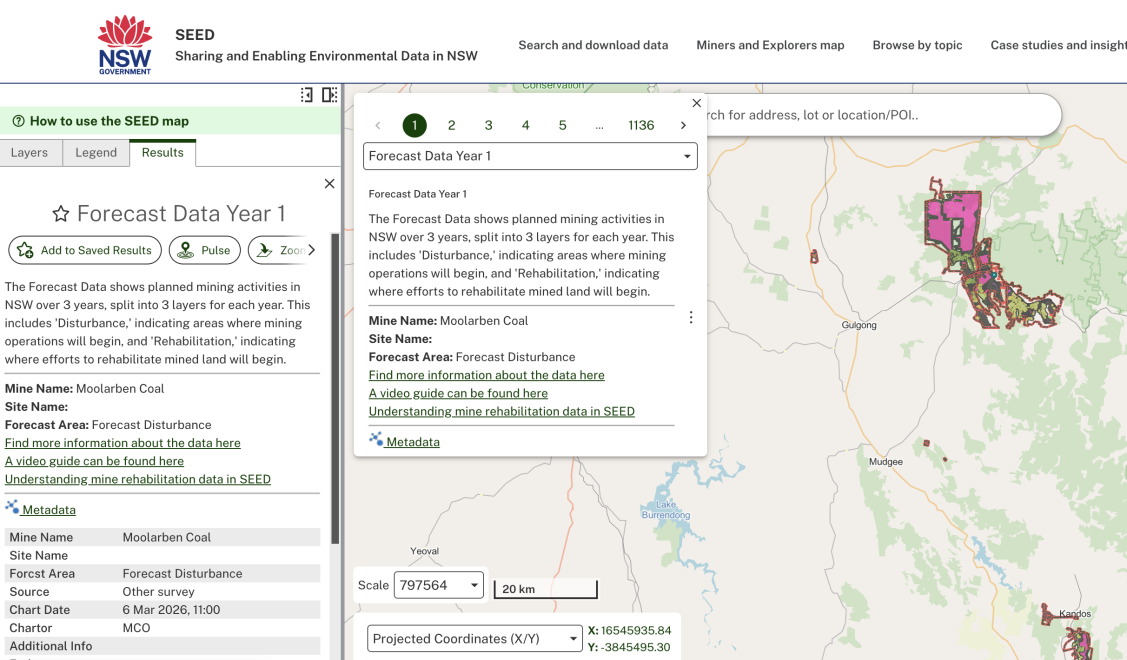Click Source value Other survey
This screenshot has width=1127, height=660.
click(x=158, y=592)
